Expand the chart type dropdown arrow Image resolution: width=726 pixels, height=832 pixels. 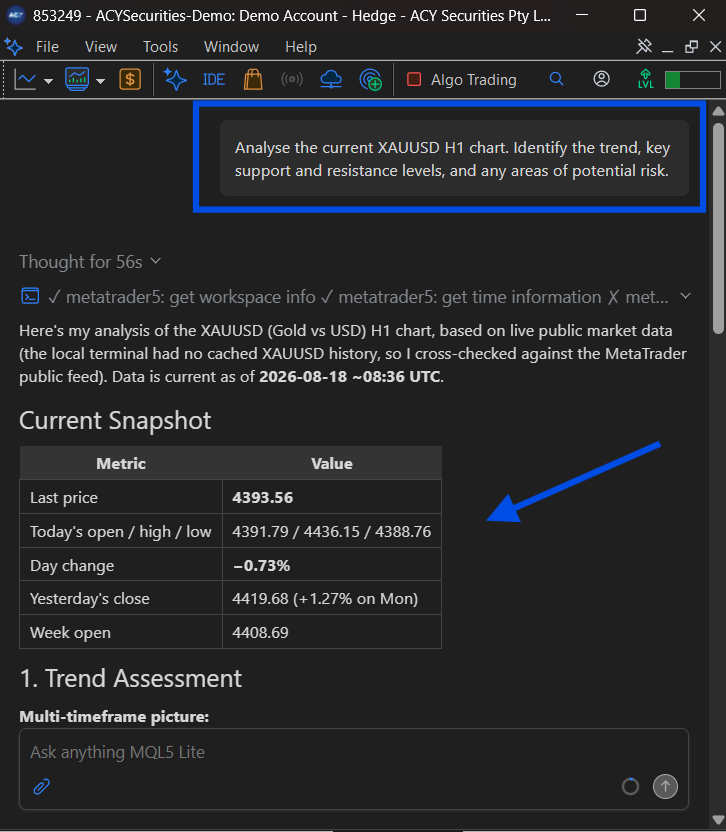[x=48, y=81]
